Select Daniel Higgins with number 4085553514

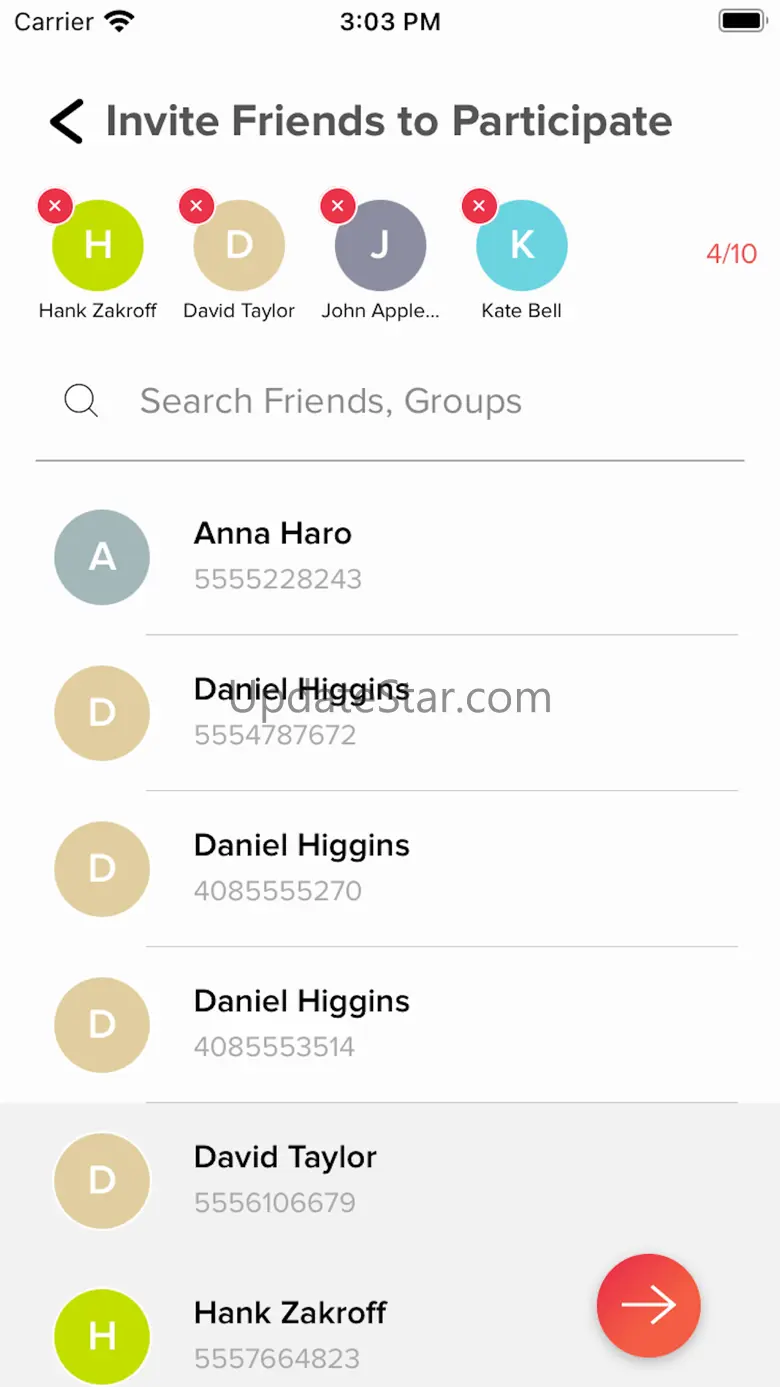click(x=390, y=1025)
